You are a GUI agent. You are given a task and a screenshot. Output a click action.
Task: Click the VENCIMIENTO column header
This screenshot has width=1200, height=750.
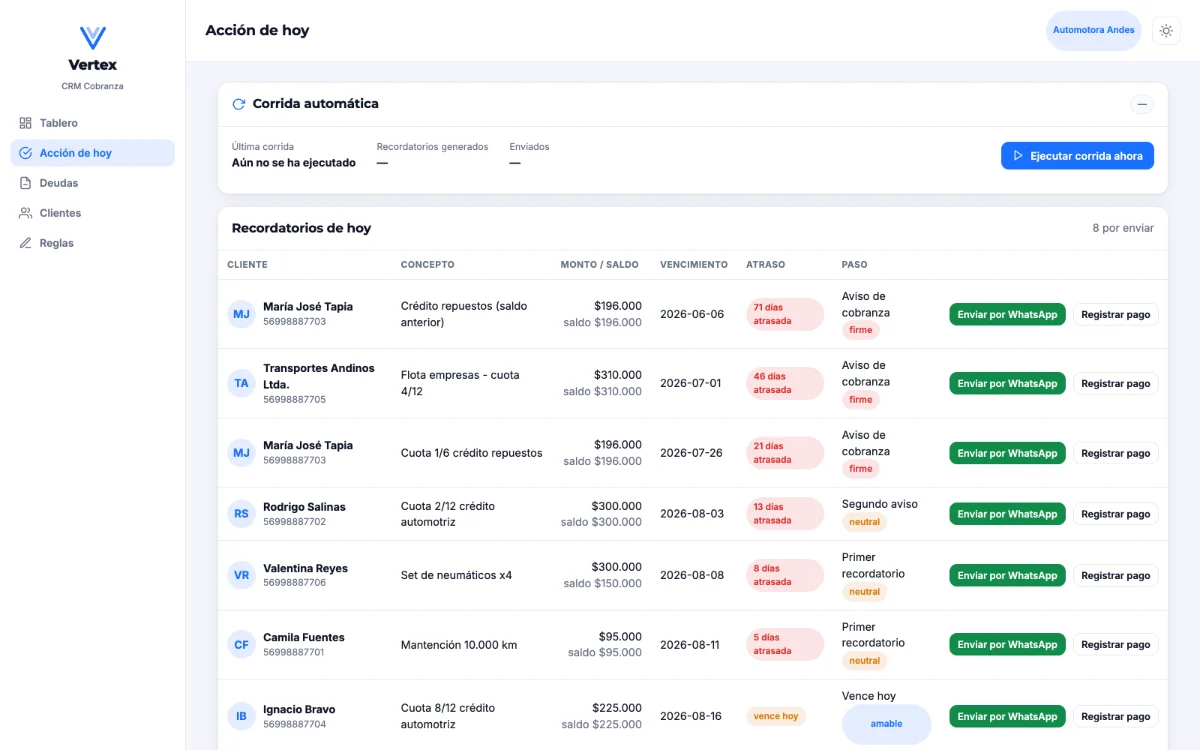[694, 265]
